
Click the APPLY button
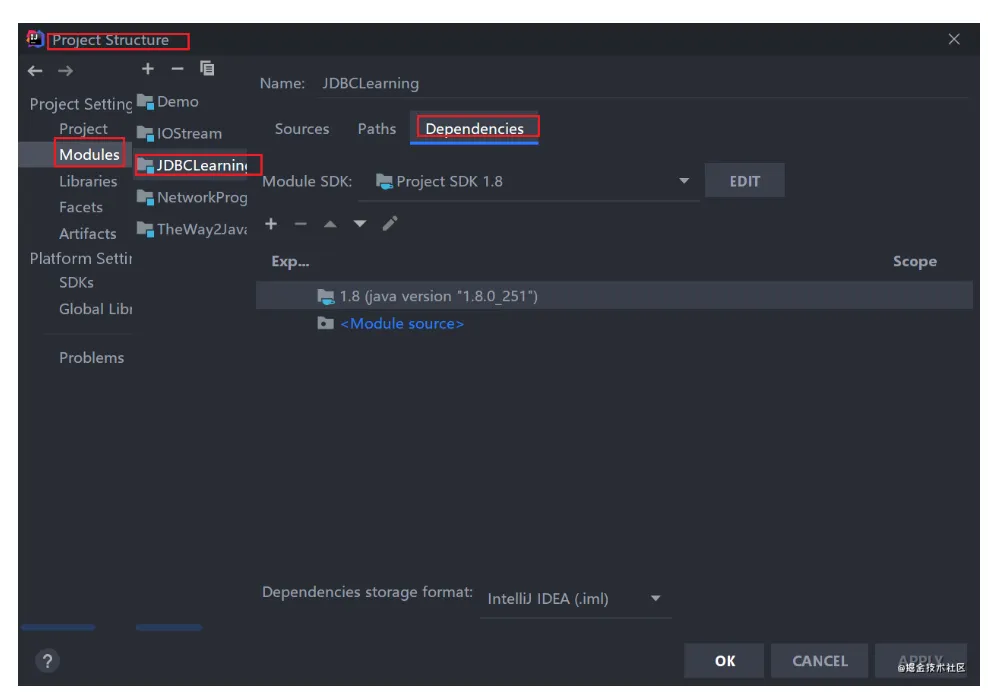coord(921,661)
